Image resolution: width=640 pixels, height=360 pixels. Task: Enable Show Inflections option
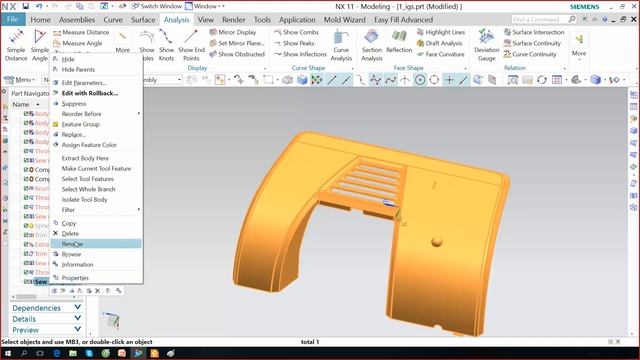coord(300,54)
